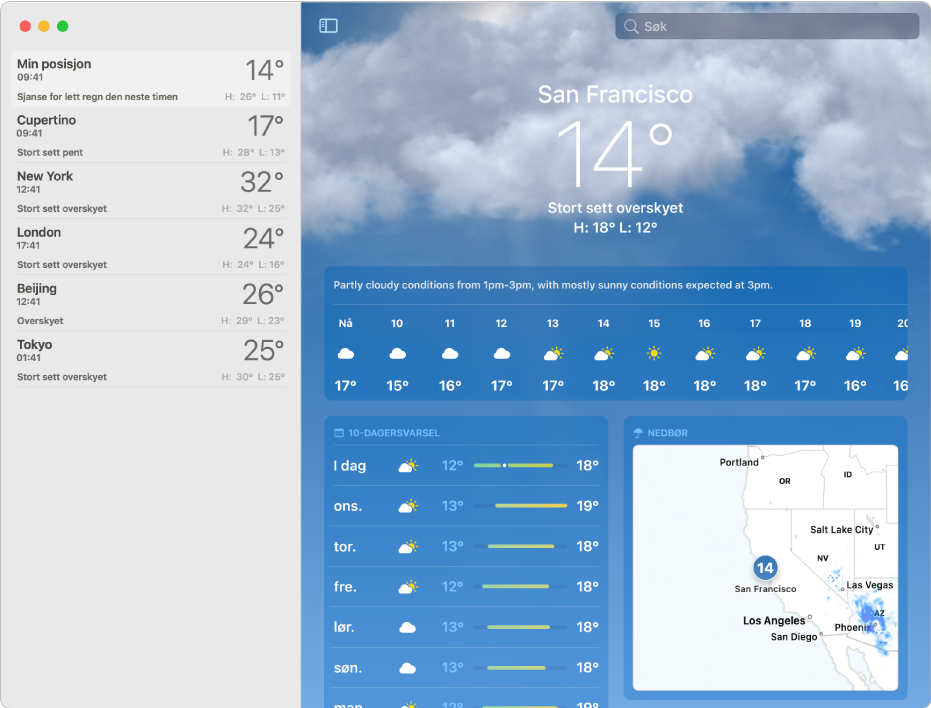This screenshot has width=931, height=708.
Task: Click the cloud icon for hour 10
Action: coord(397,354)
